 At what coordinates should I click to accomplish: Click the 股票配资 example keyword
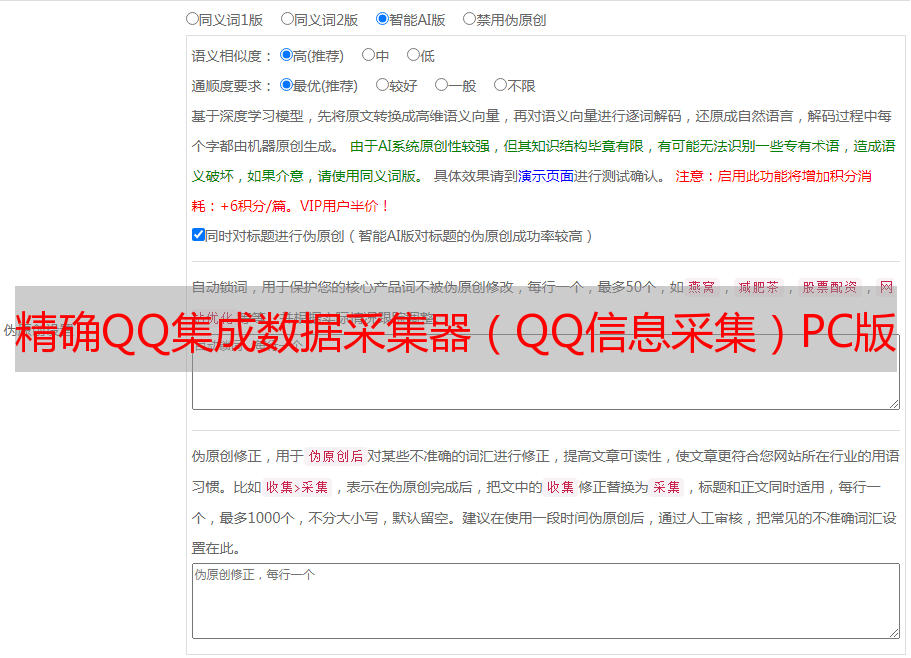click(x=830, y=287)
